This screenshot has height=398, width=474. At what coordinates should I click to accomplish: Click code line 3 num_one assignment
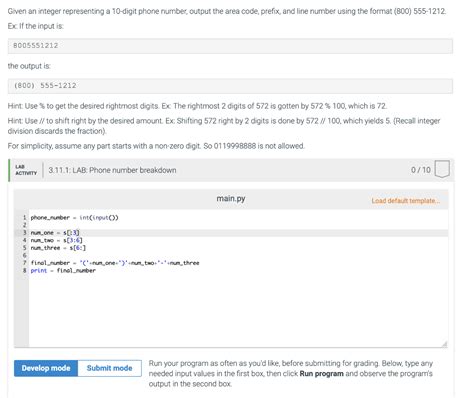pyautogui.click(x=55, y=233)
